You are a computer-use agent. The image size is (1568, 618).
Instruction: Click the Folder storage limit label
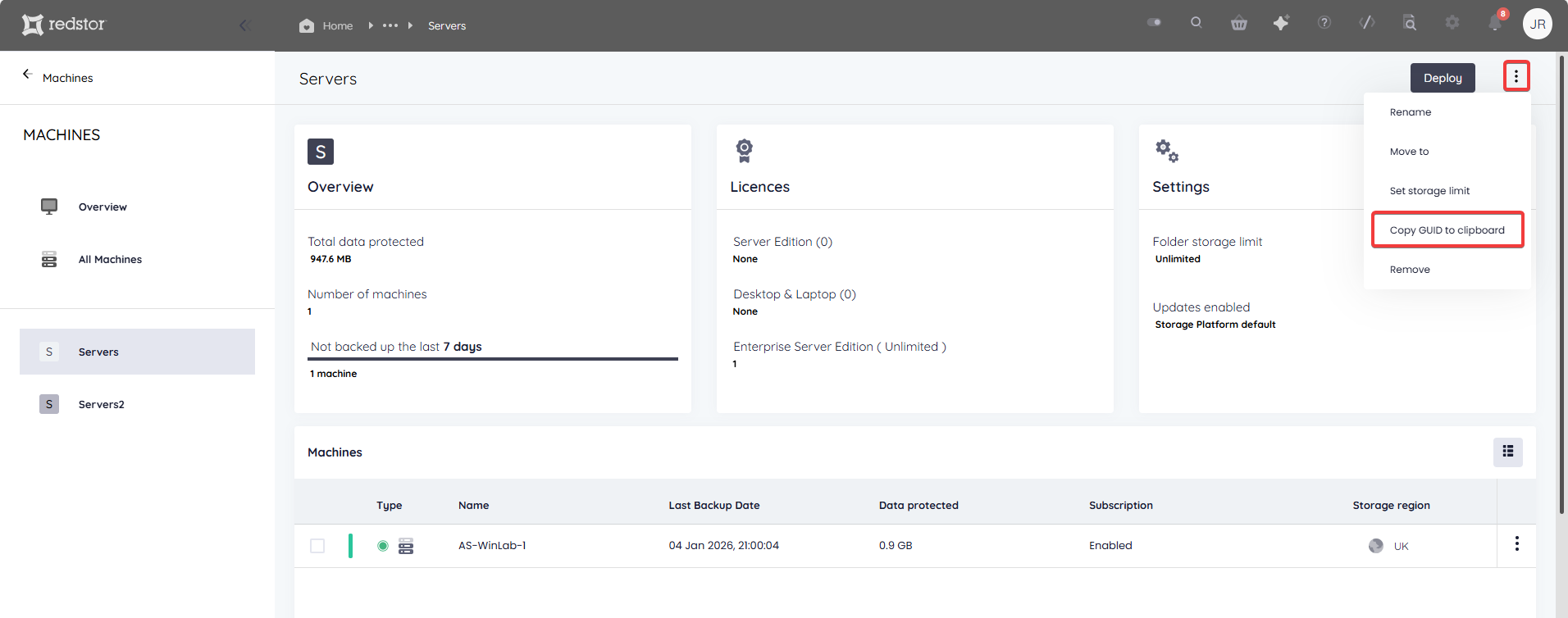click(x=1207, y=242)
